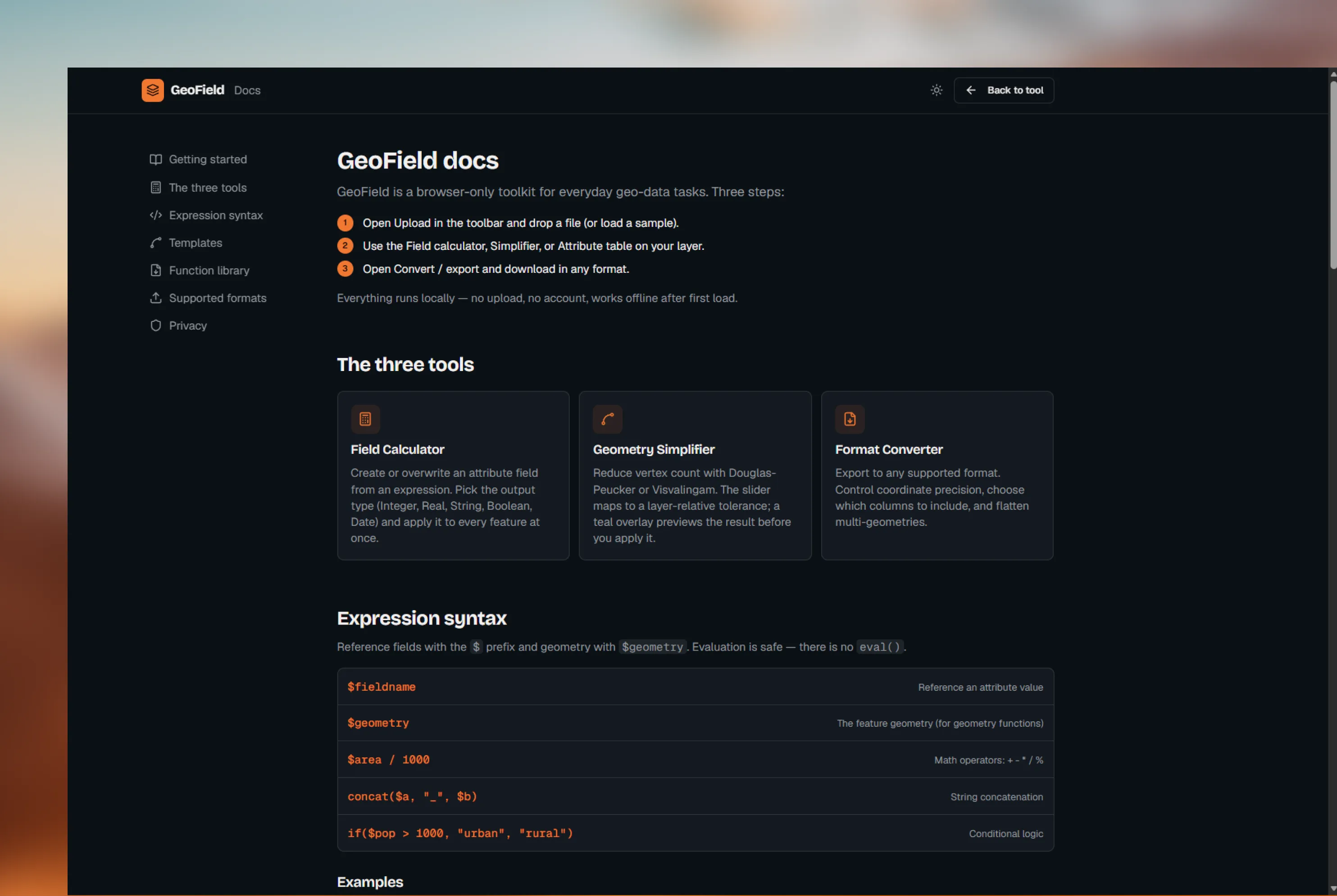Screen dimensions: 1337x896
Task: Open the Templates sidebar entry
Action: [196, 243]
